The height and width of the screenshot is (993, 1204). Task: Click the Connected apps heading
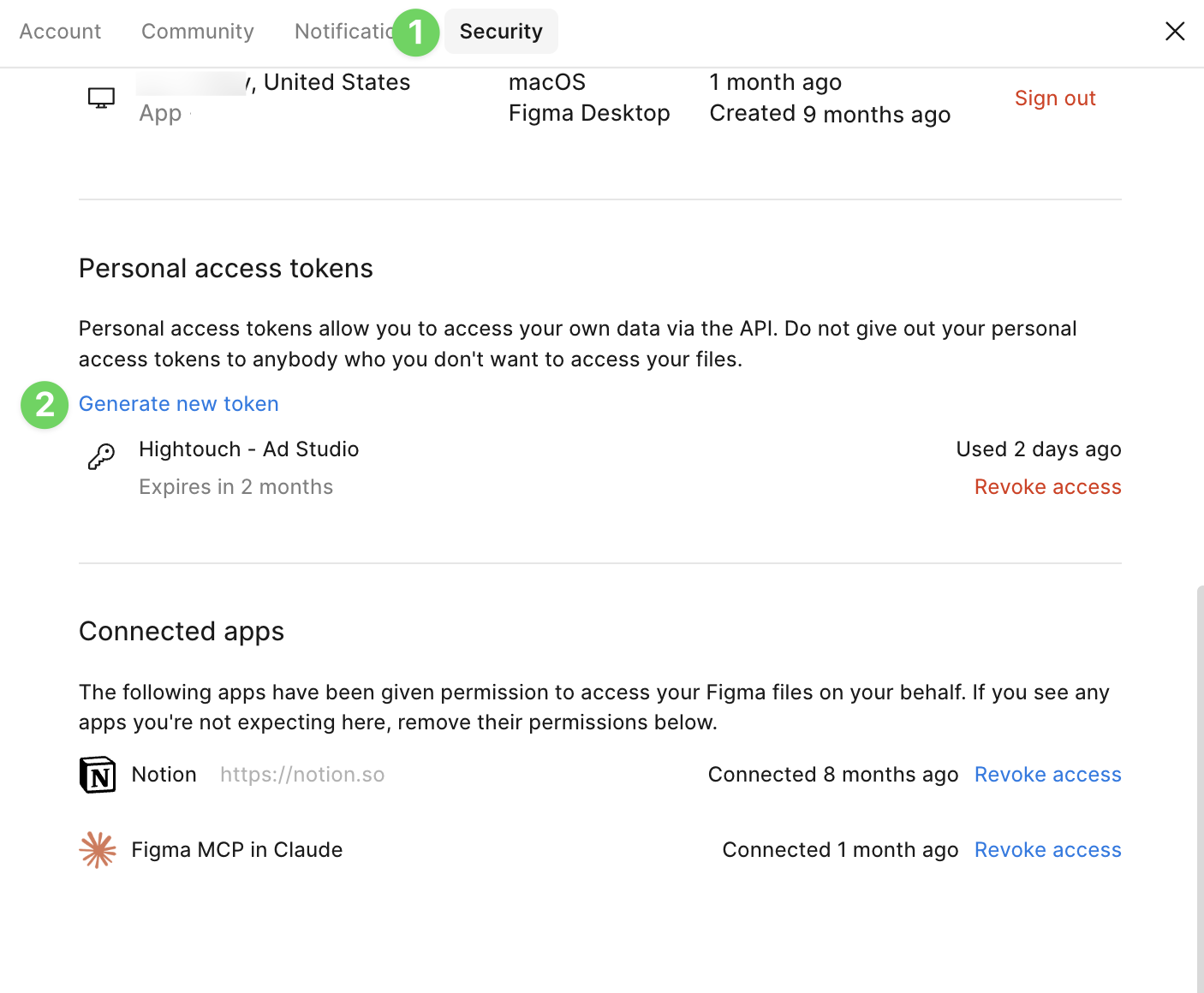[182, 632]
